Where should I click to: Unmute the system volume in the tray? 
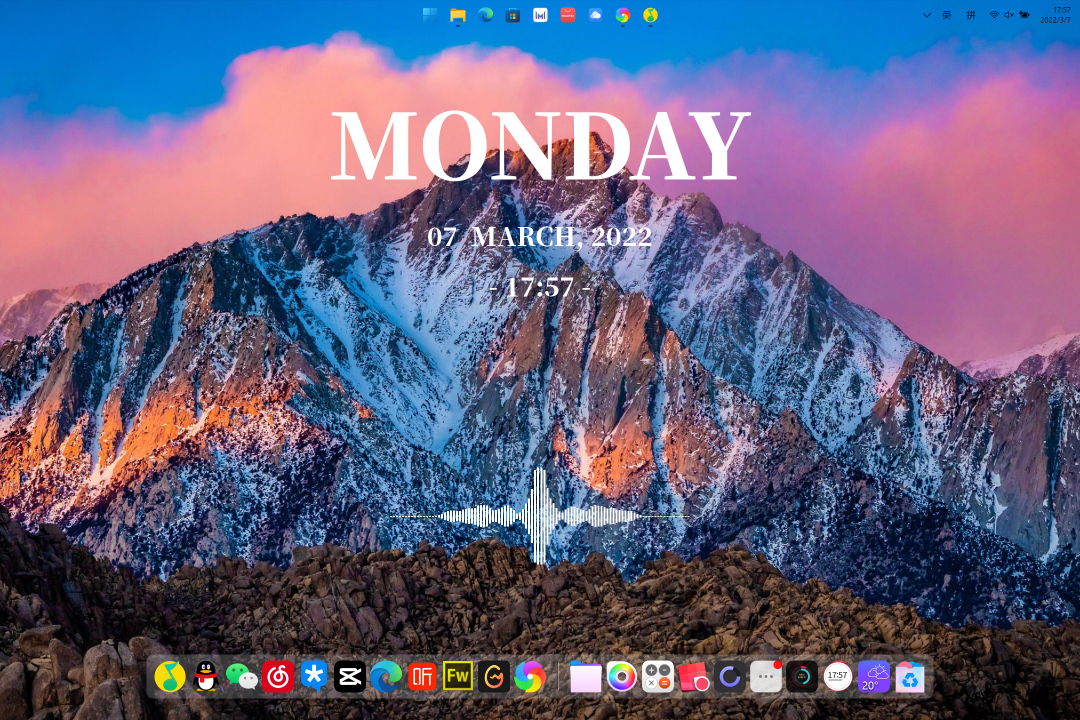click(x=1007, y=15)
